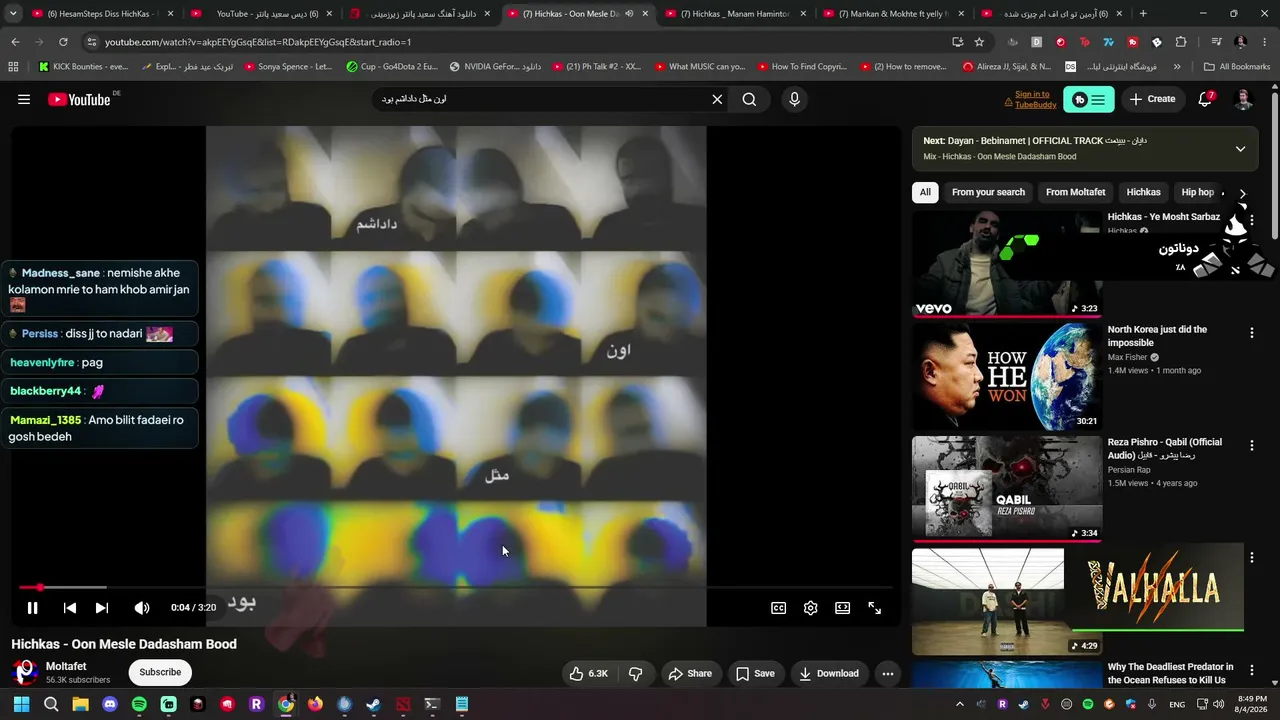Select the Hip hop filter chip
The height and width of the screenshot is (720, 1280).
[1198, 192]
